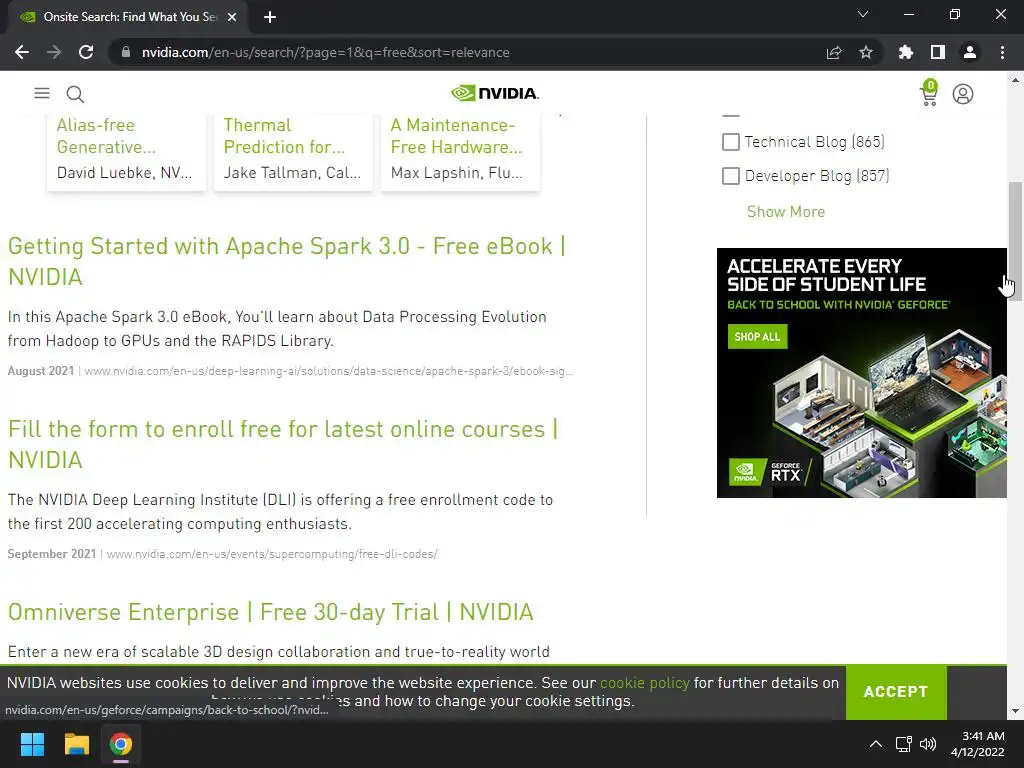Open the cookie policy link
The height and width of the screenshot is (768, 1024).
(645, 682)
